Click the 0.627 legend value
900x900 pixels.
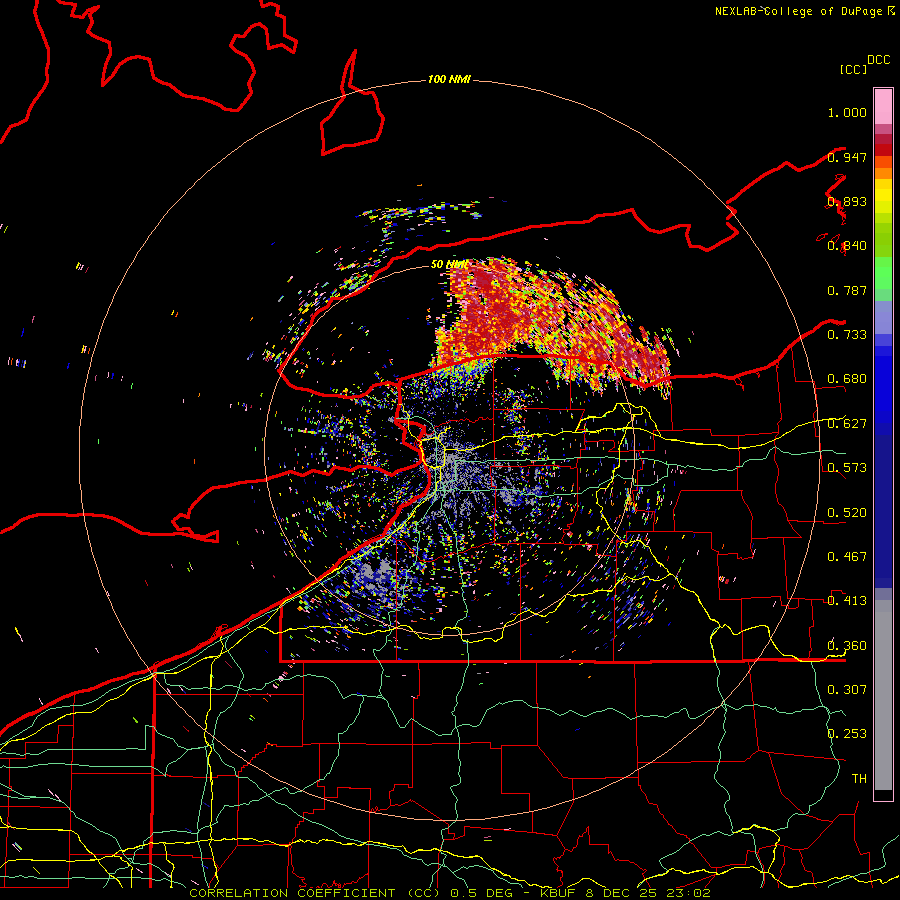[847, 424]
